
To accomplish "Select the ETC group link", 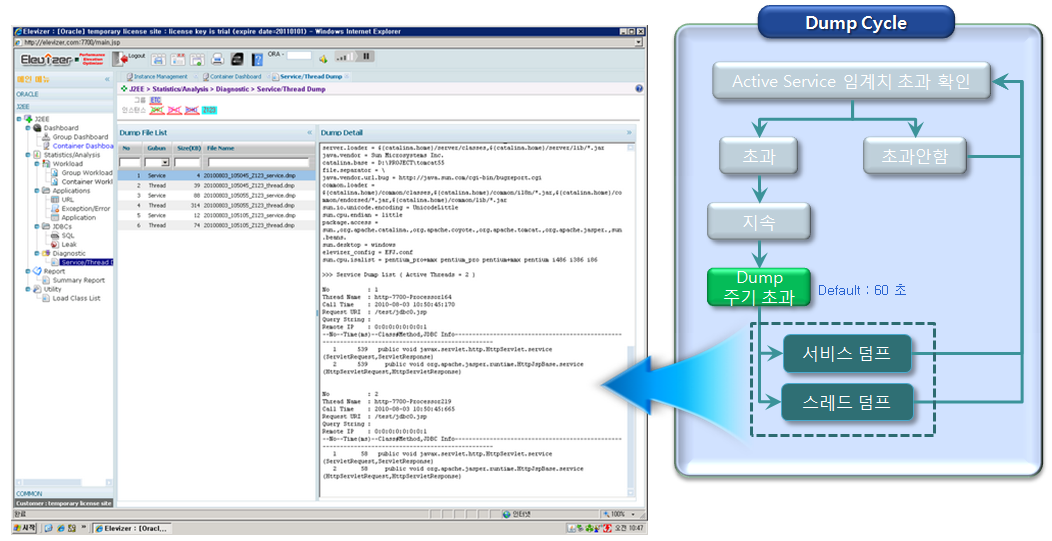I will click(x=156, y=100).
